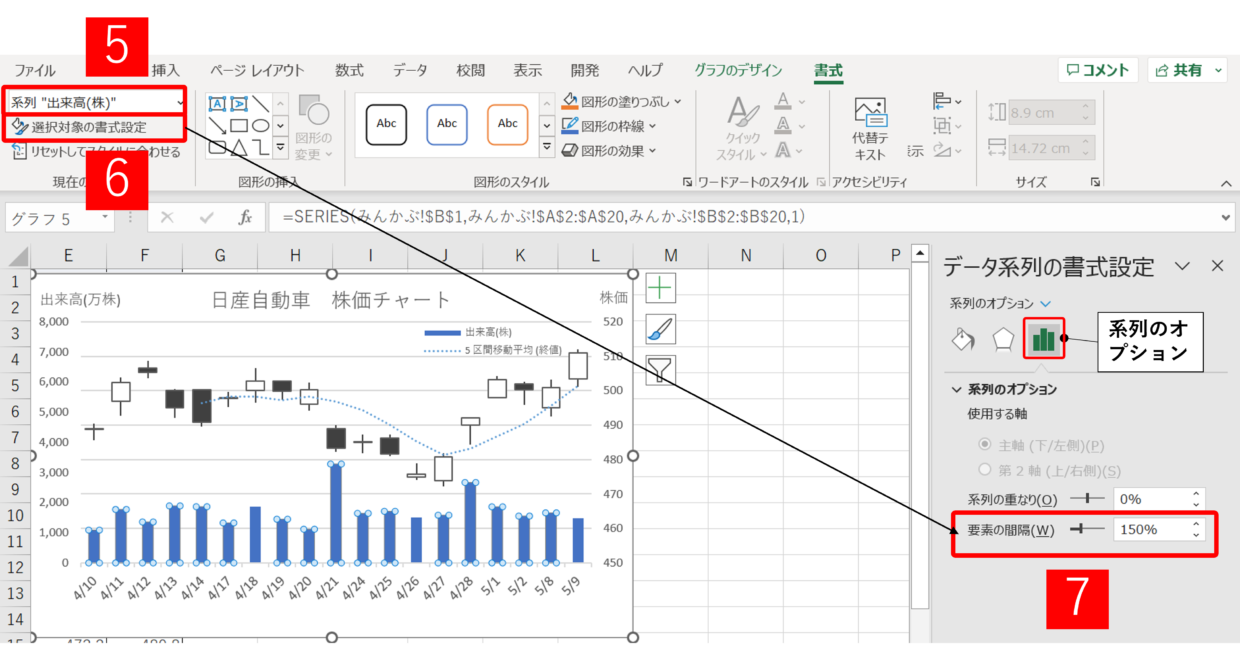Select the vertical text box shape
Viewport: 1240px width, 662px height.
point(239,104)
